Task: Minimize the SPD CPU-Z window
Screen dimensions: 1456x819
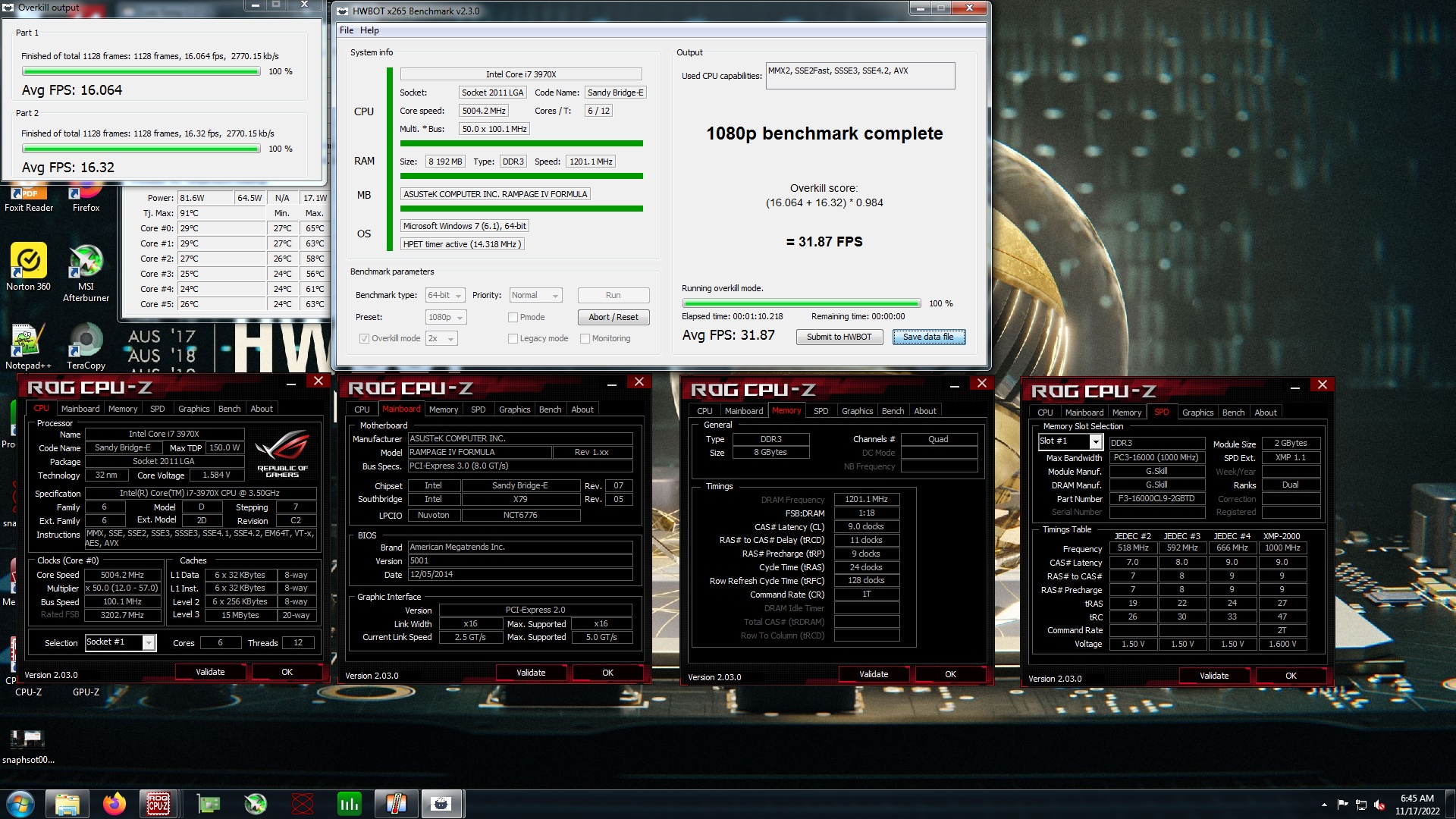Action: click(x=1295, y=386)
